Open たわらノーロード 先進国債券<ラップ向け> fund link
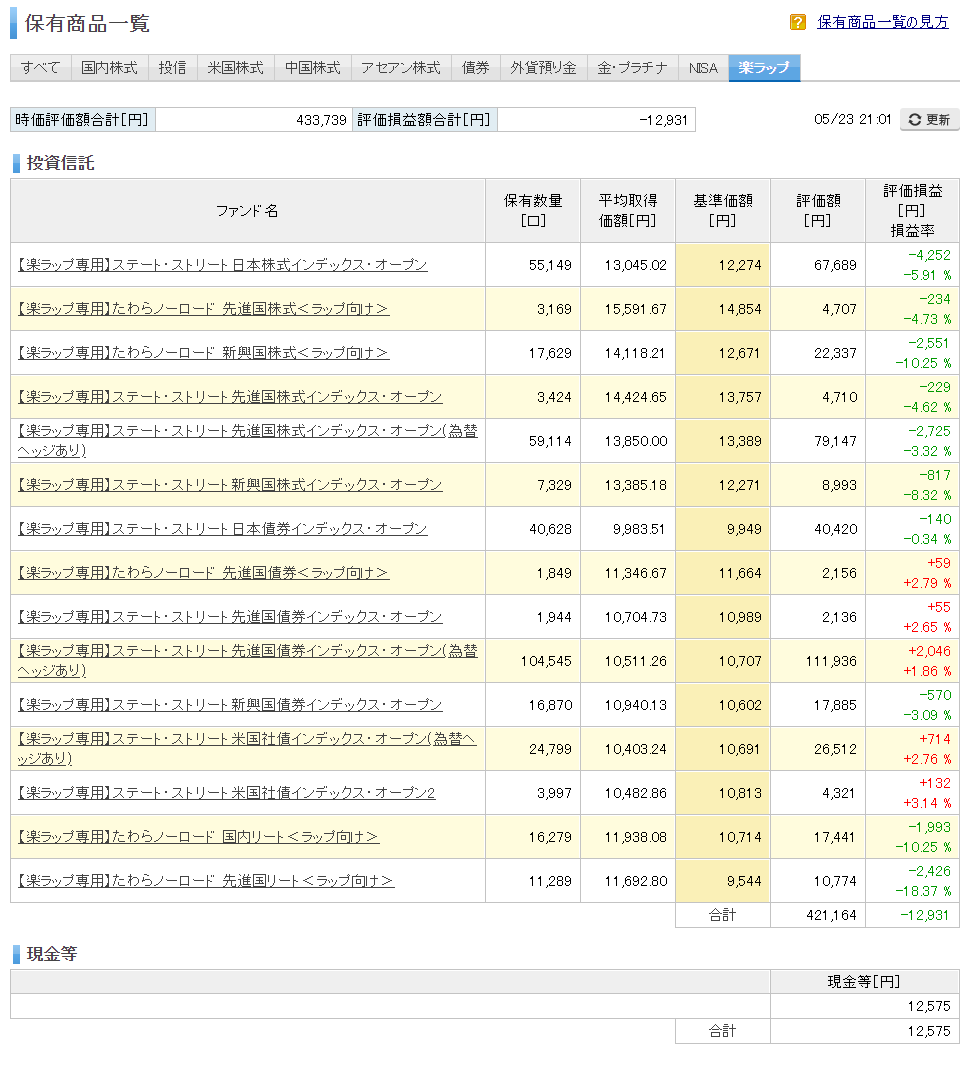The image size is (969, 1069). point(203,573)
